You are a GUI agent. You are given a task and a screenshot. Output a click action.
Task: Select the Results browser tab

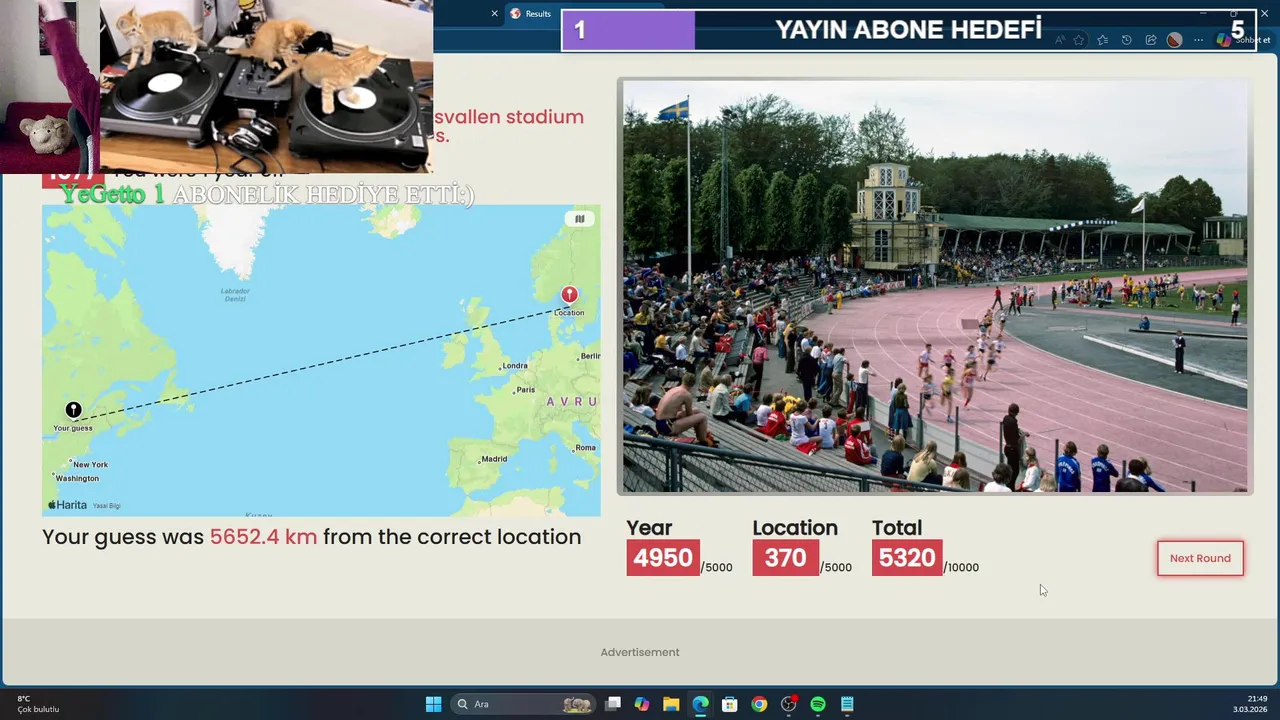[x=538, y=14]
